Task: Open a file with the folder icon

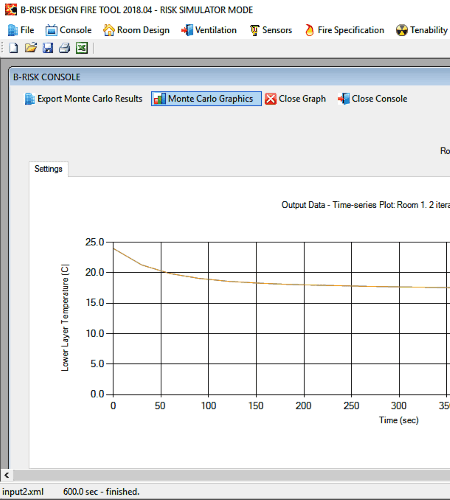Action: pos(31,48)
